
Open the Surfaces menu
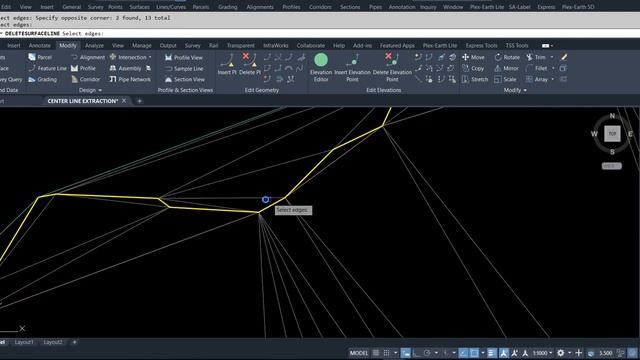(139, 7)
